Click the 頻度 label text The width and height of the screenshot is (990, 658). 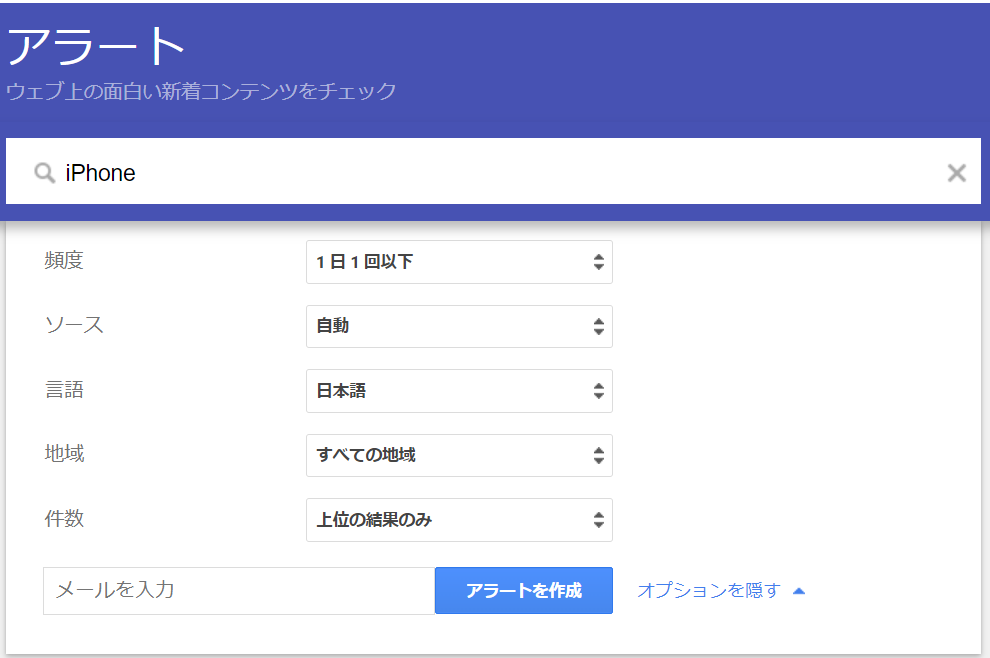[x=64, y=260]
